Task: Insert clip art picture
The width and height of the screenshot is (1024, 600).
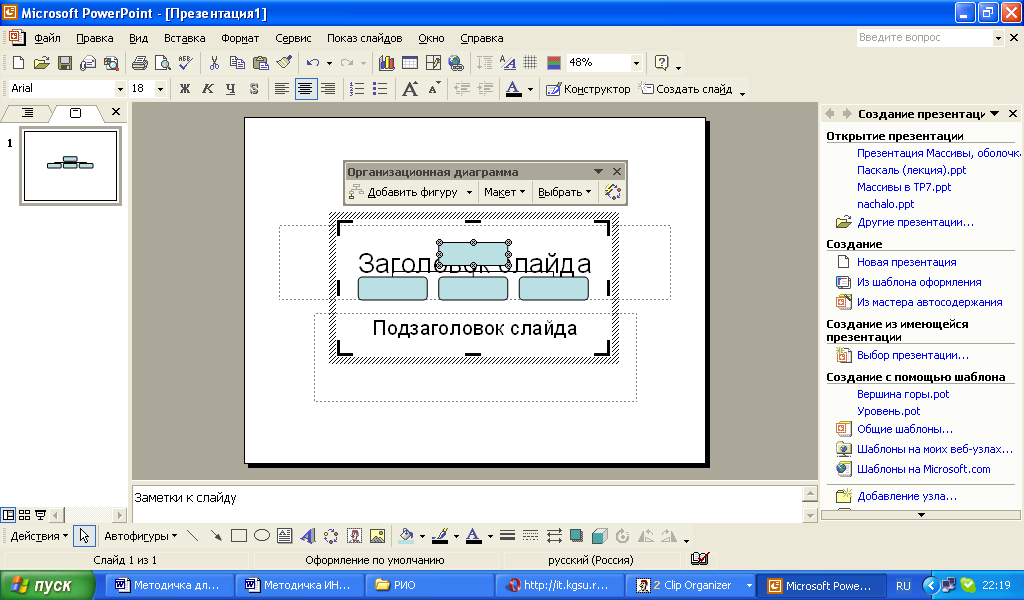Action: (x=354, y=536)
